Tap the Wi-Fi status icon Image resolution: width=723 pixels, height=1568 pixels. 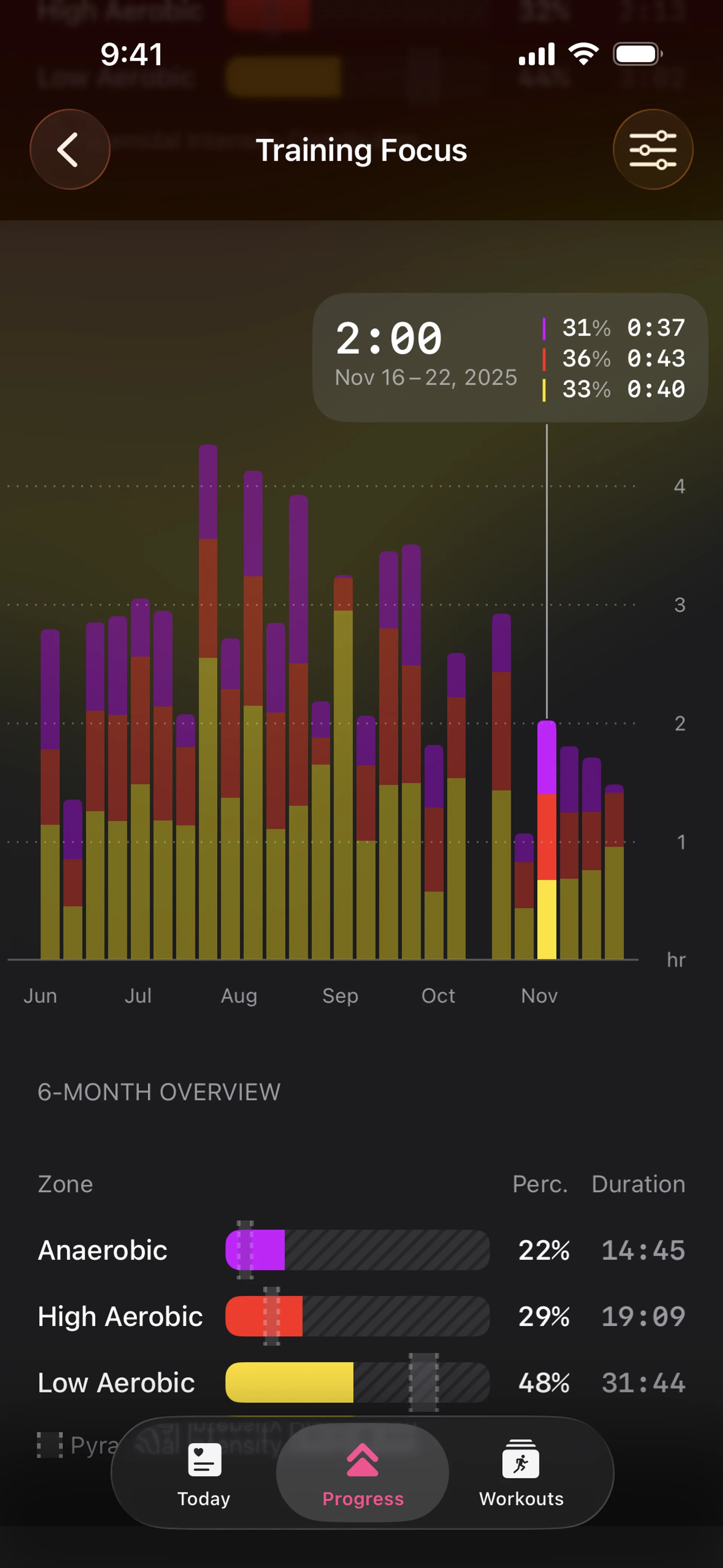click(x=584, y=54)
